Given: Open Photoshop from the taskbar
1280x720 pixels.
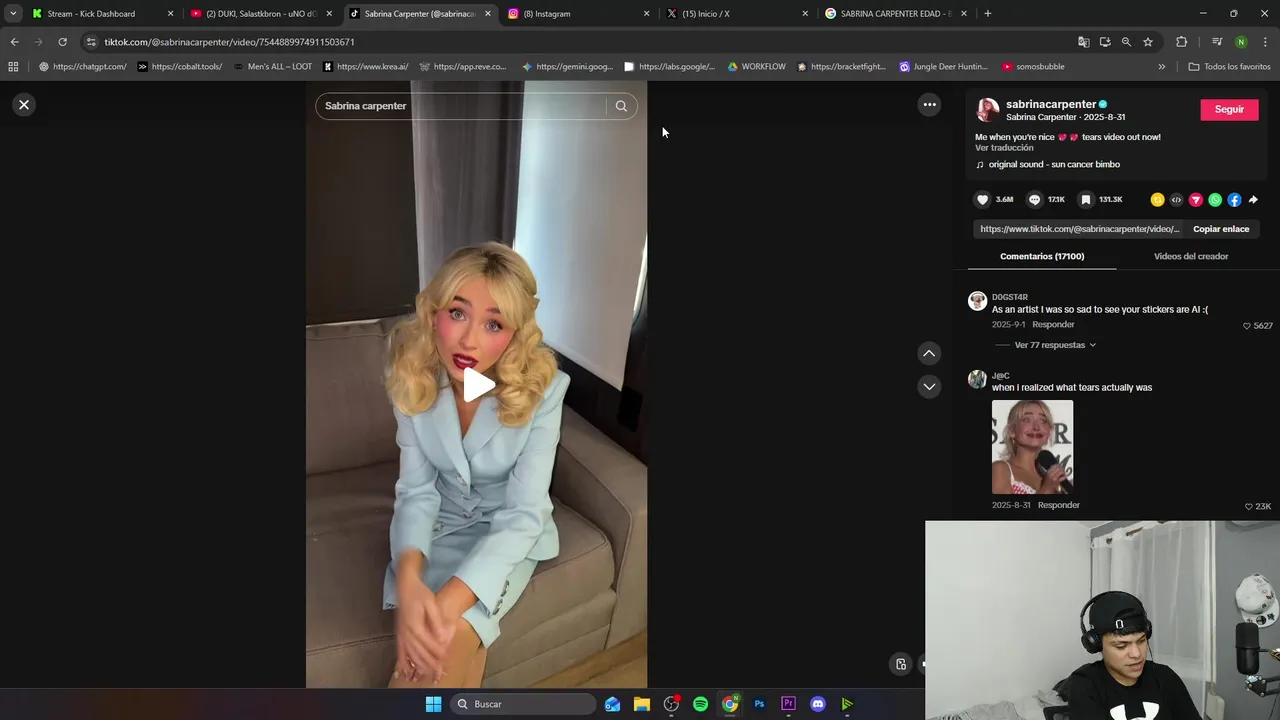Looking at the screenshot, I should [x=759, y=704].
